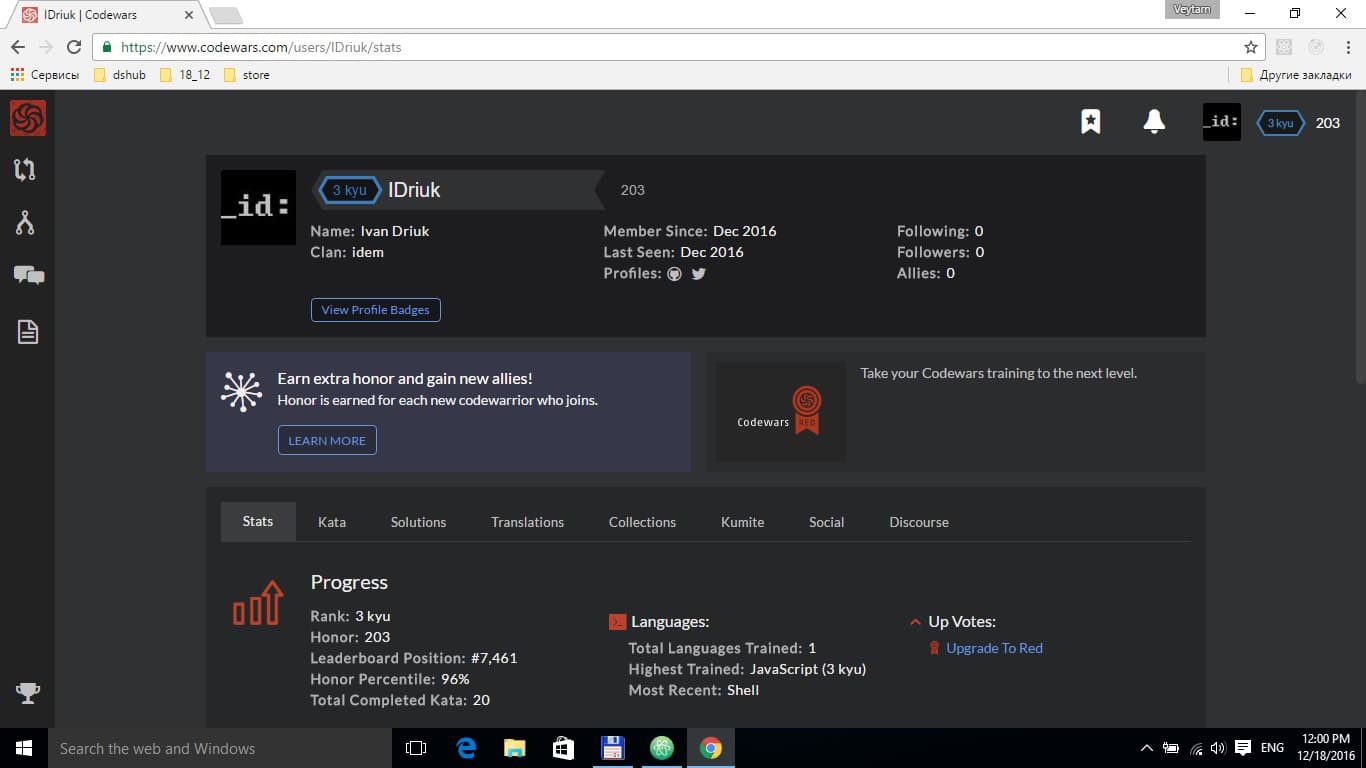Open the Action Center notification icon
Screen dimensions: 1366x768
1243,748
